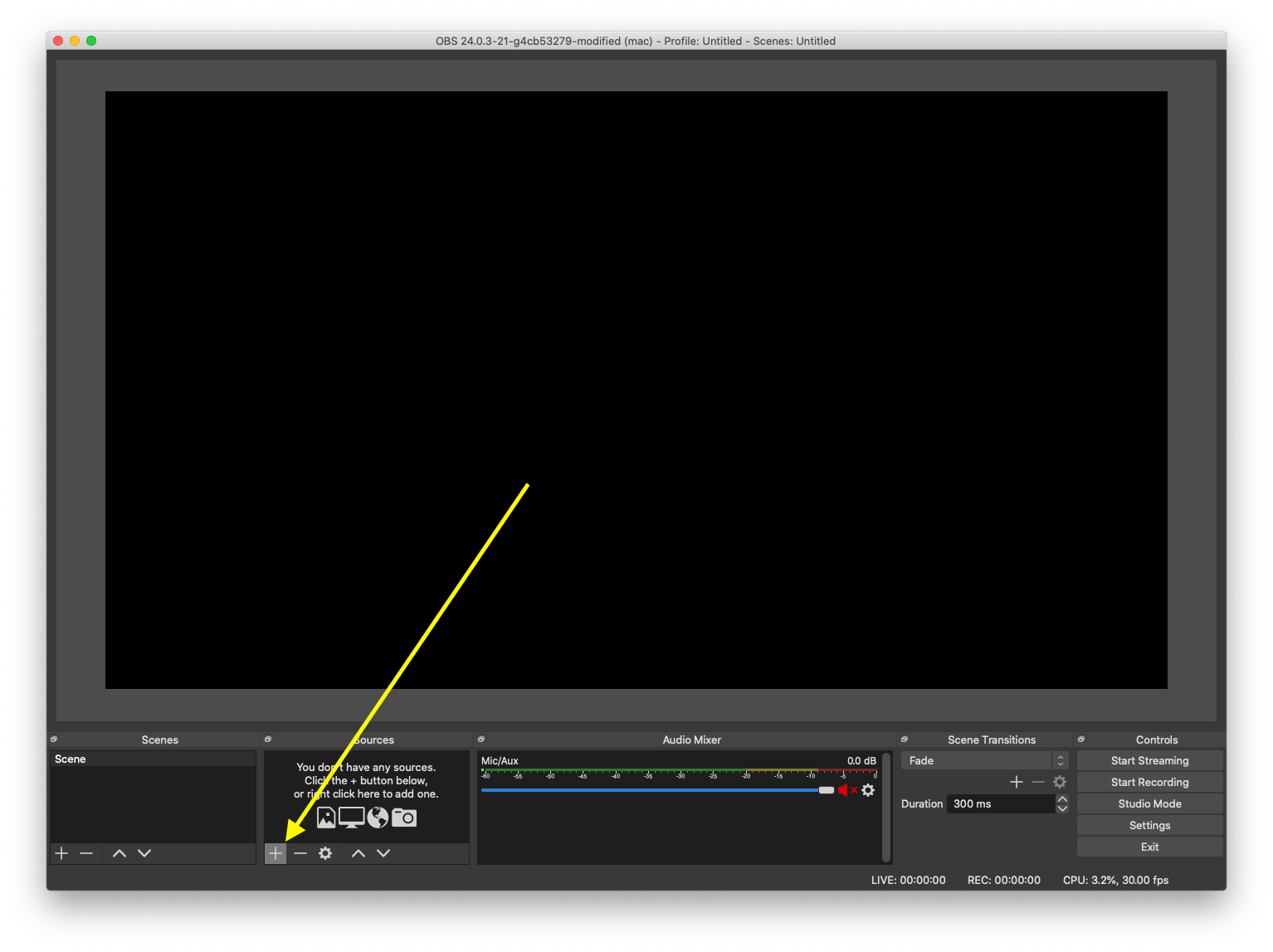Enable Studio Mode
Viewport: 1273px width, 952px height.
coord(1149,803)
